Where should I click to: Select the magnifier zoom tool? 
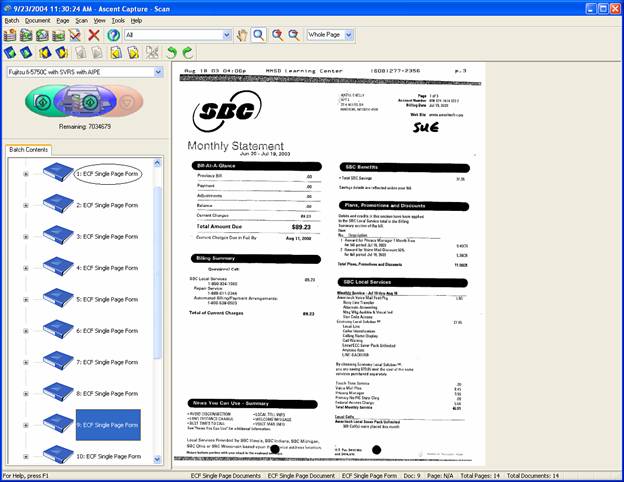pos(258,35)
